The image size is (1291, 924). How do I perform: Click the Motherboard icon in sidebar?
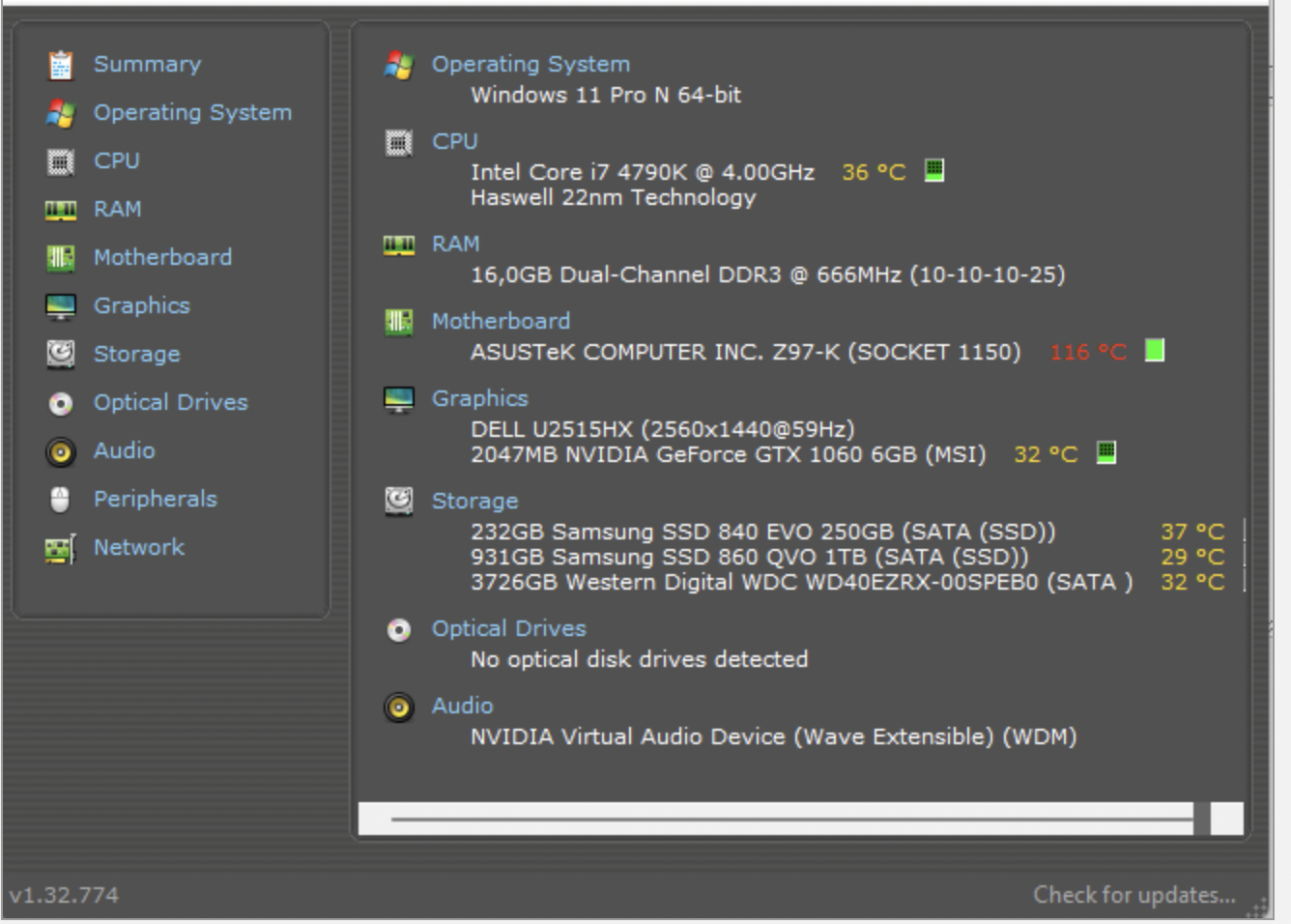[x=60, y=258]
